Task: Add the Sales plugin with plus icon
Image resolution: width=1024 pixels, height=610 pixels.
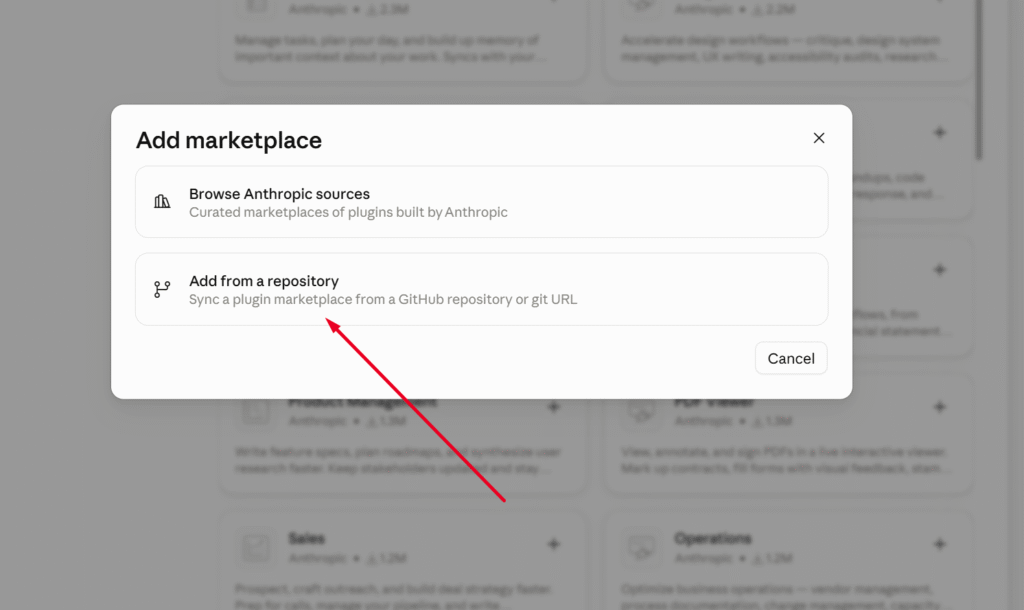Action: [553, 544]
